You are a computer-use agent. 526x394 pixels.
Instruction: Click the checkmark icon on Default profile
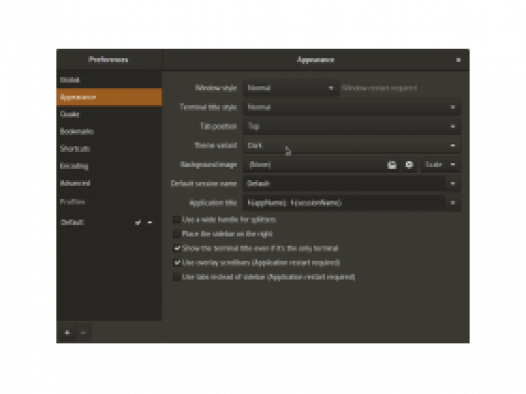[138, 222]
